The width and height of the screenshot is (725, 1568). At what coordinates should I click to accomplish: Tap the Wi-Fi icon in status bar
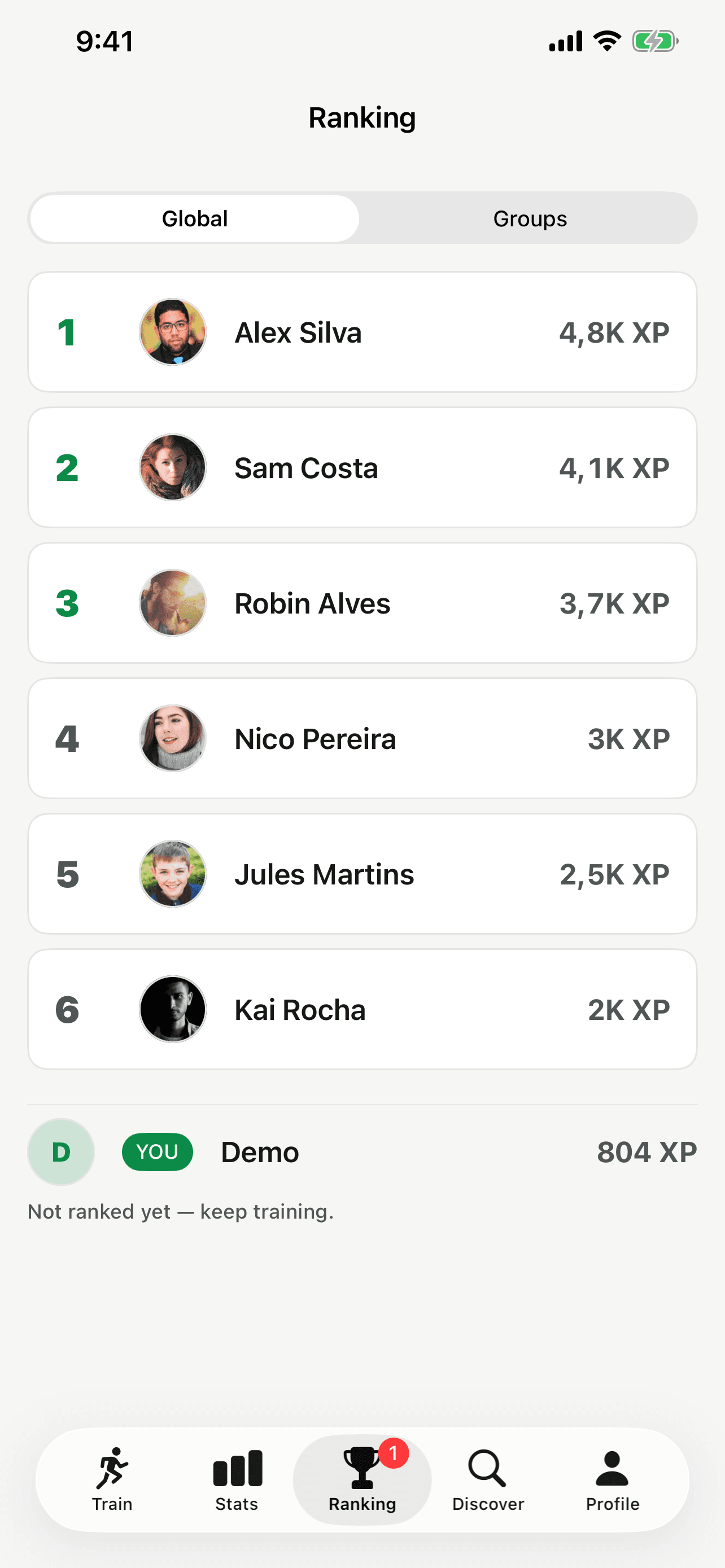[x=607, y=41]
